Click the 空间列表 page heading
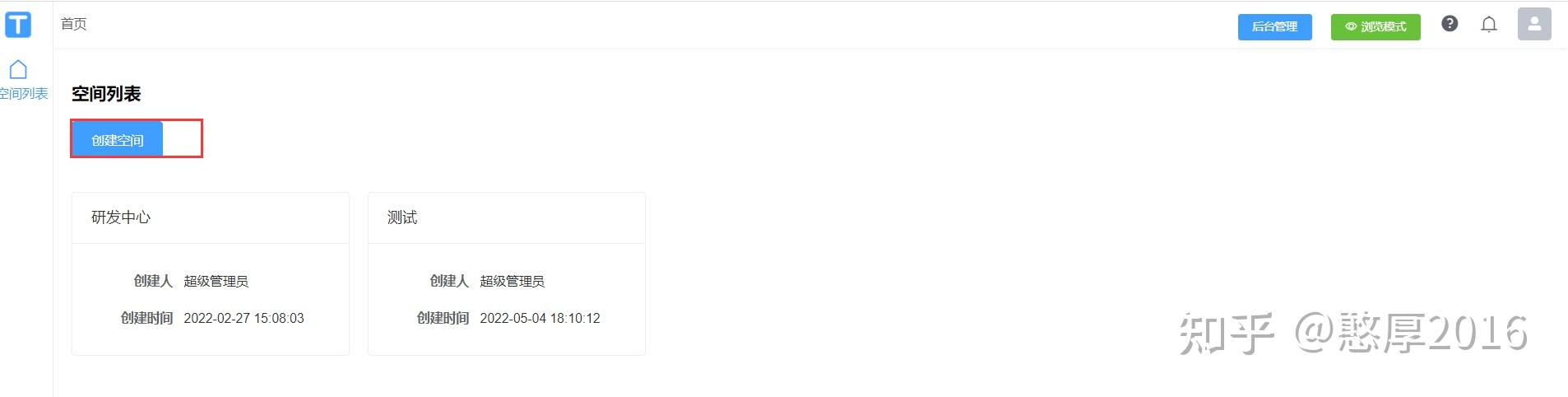This screenshot has width=1568, height=397. tap(106, 94)
